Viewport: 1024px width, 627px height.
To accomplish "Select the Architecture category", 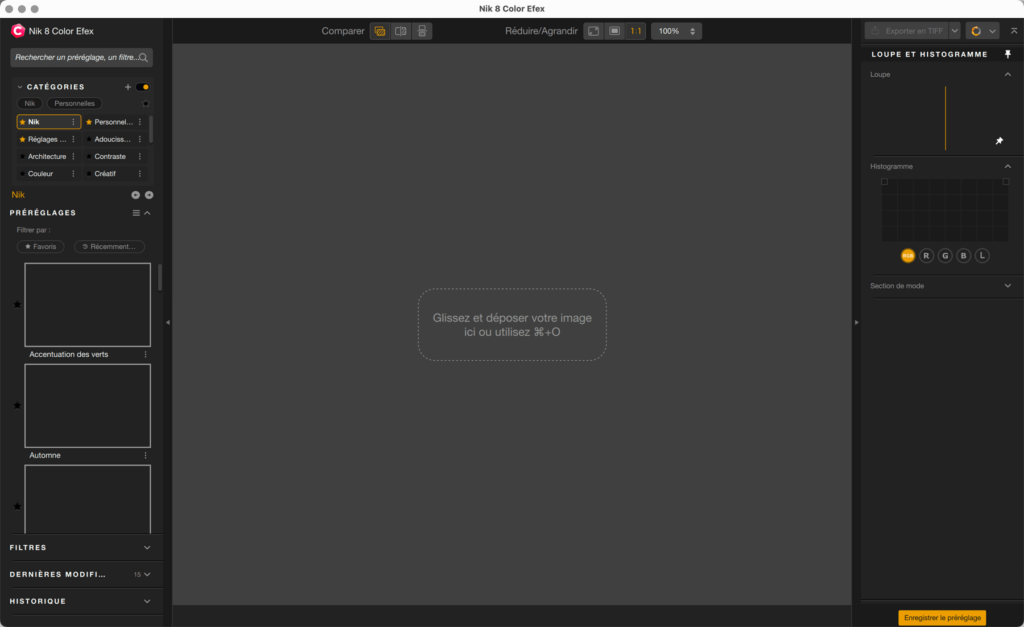I will pyautogui.click(x=46, y=156).
